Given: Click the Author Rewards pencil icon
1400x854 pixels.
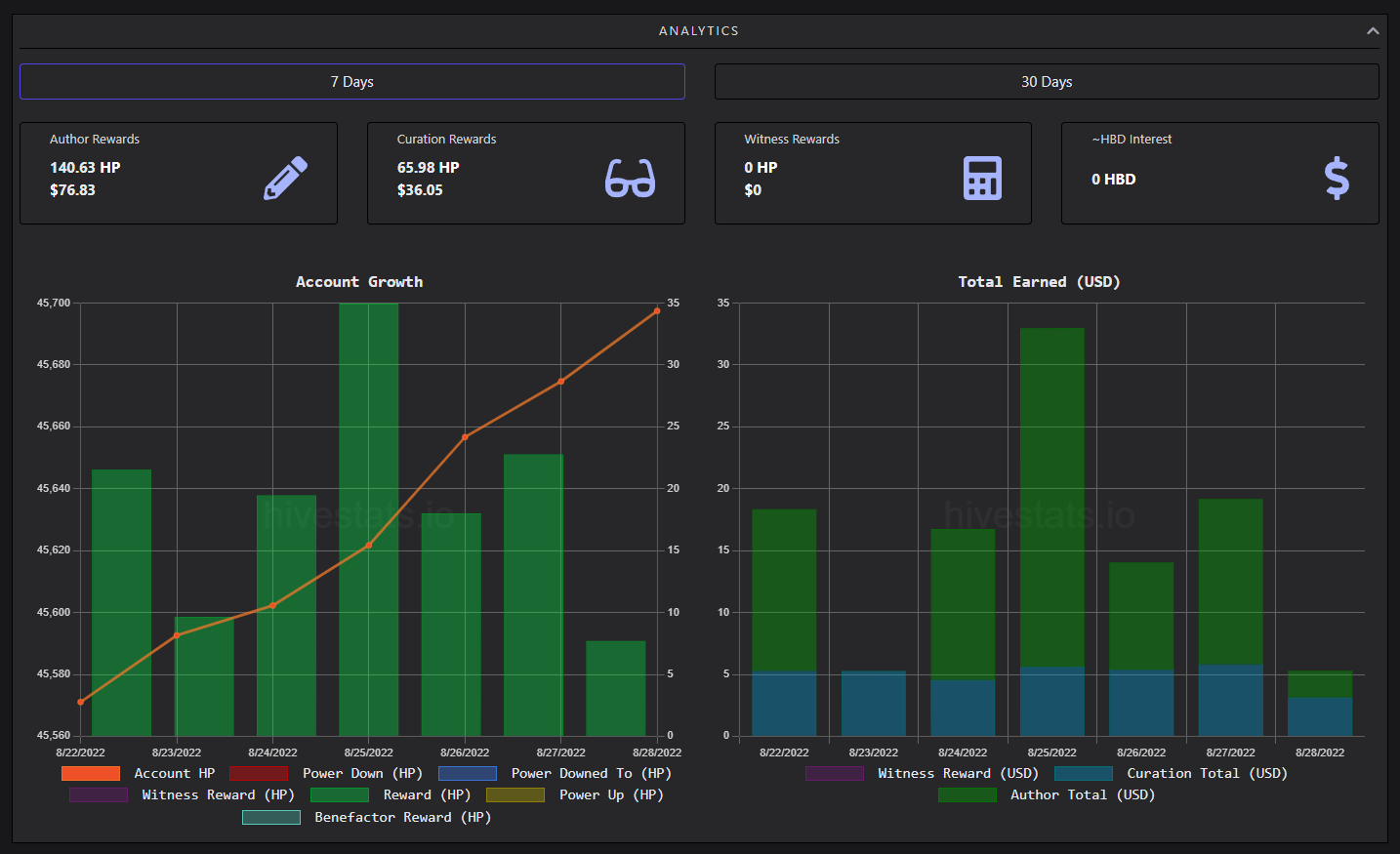Looking at the screenshot, I should pos(286,179).
